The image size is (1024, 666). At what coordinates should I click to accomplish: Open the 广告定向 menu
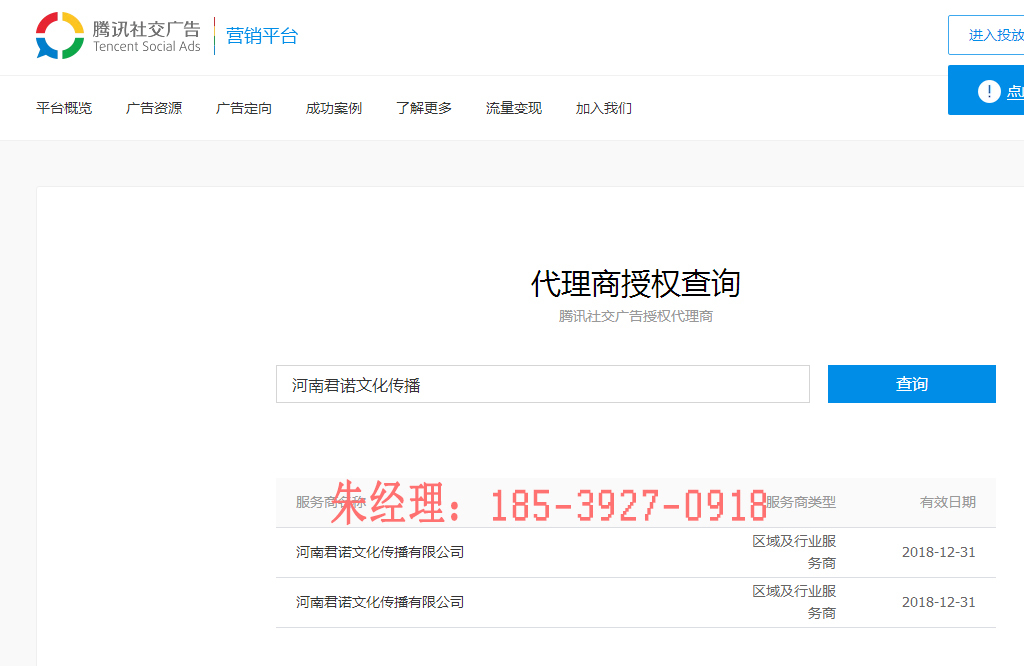coord(244,108)
